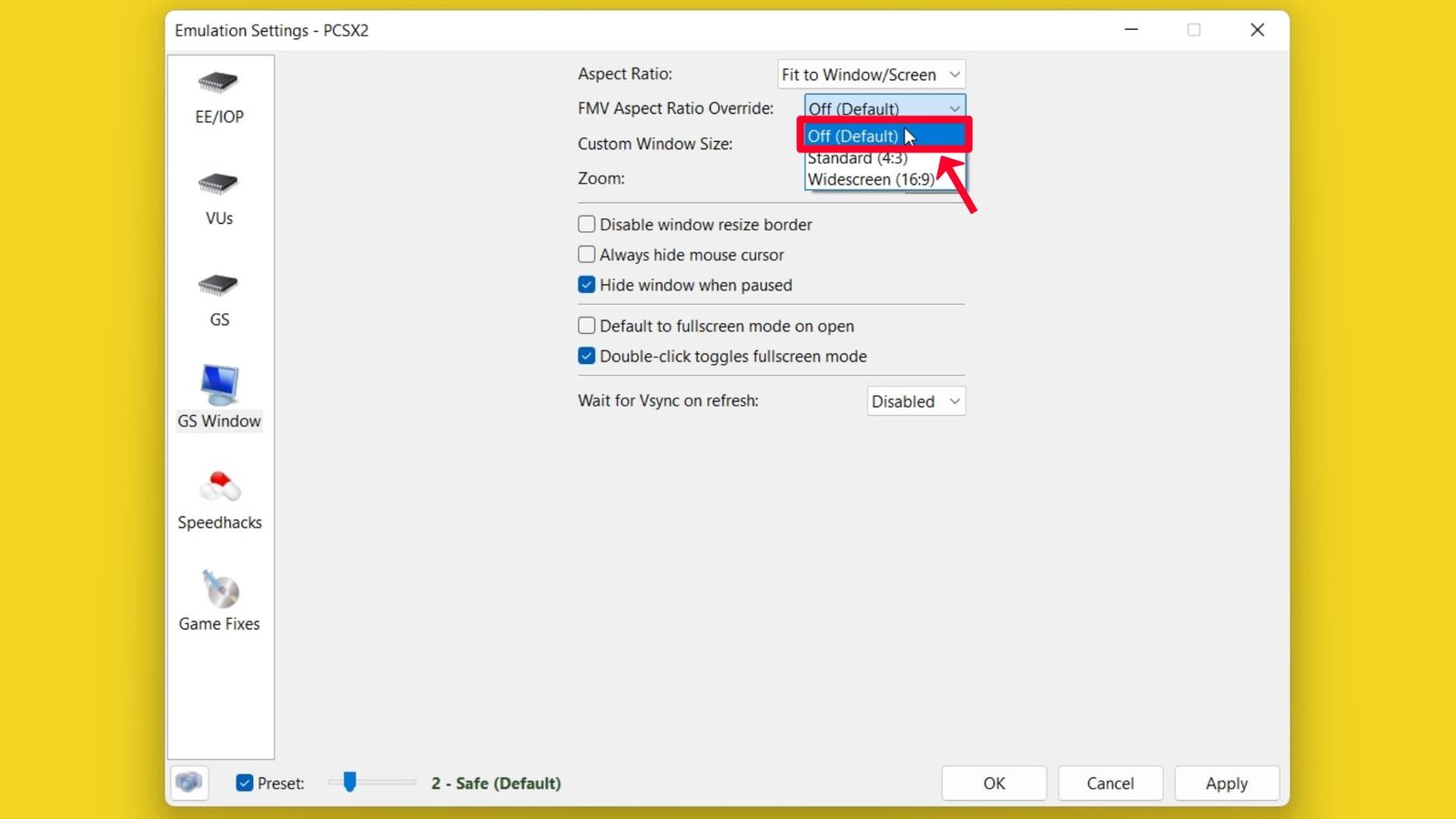This screenshot has height=819, width=1456.
Task: Click the GS Window label in sidebar
Action: click(219, 420)
